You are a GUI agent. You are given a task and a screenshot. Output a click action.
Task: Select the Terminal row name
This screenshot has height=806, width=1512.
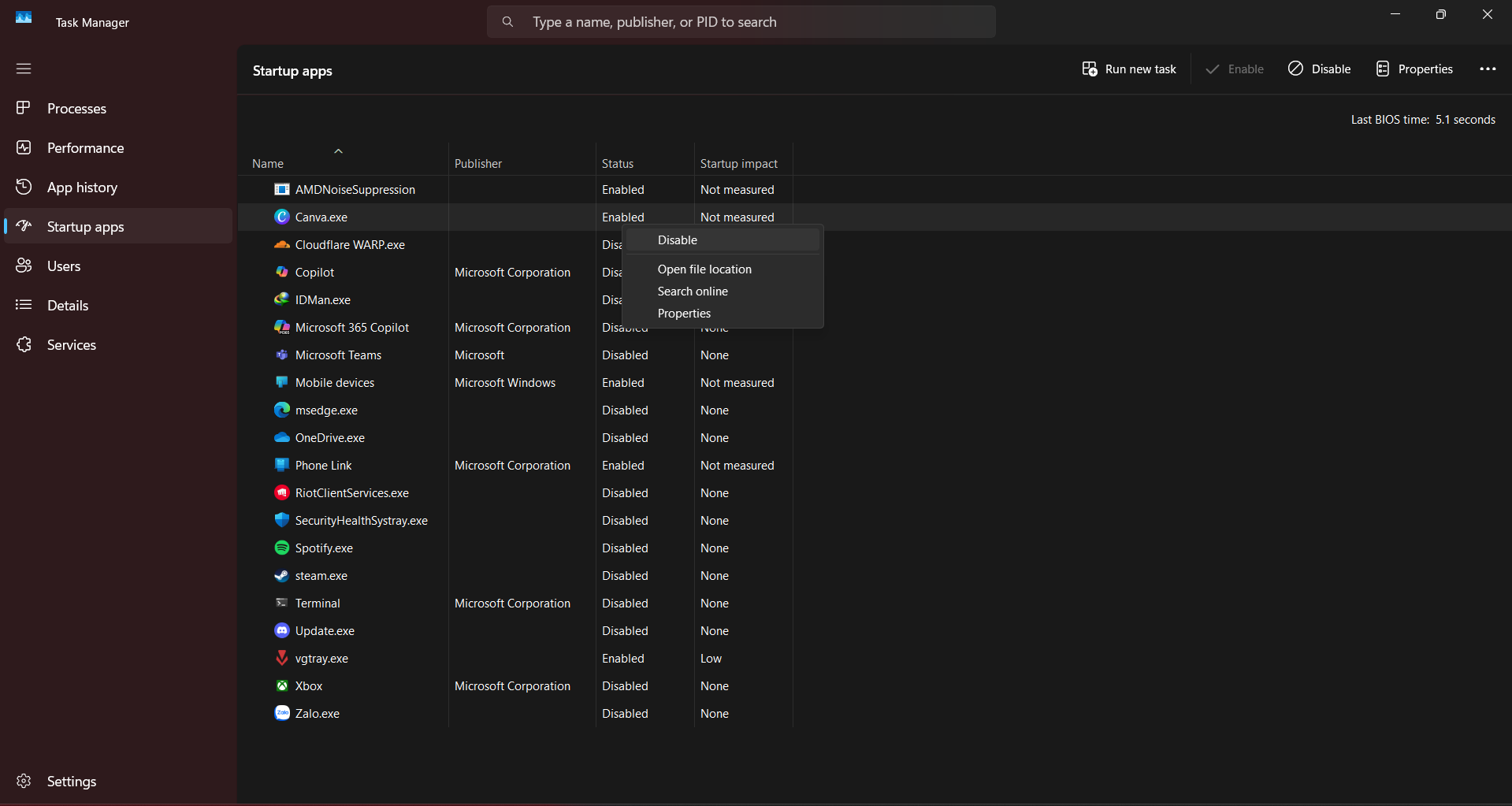coord(318,604)
